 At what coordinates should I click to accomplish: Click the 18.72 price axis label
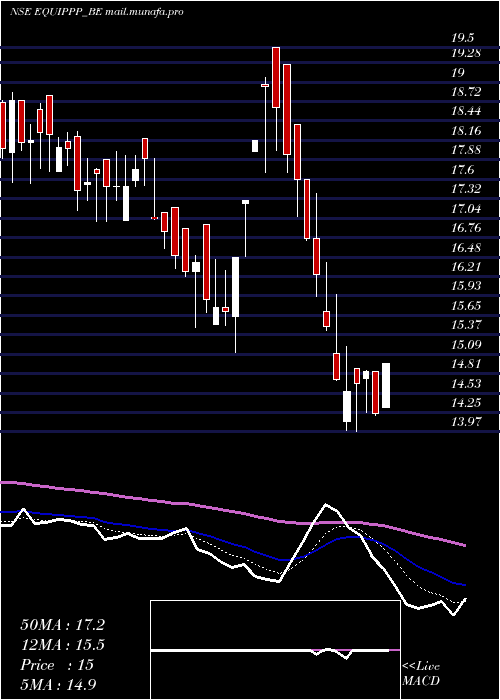tap(466, 92)
